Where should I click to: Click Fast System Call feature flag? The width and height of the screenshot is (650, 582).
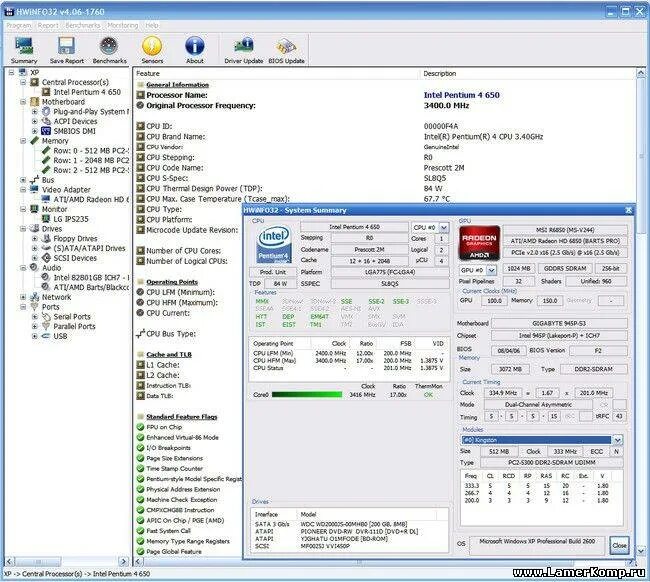(168, 531)
